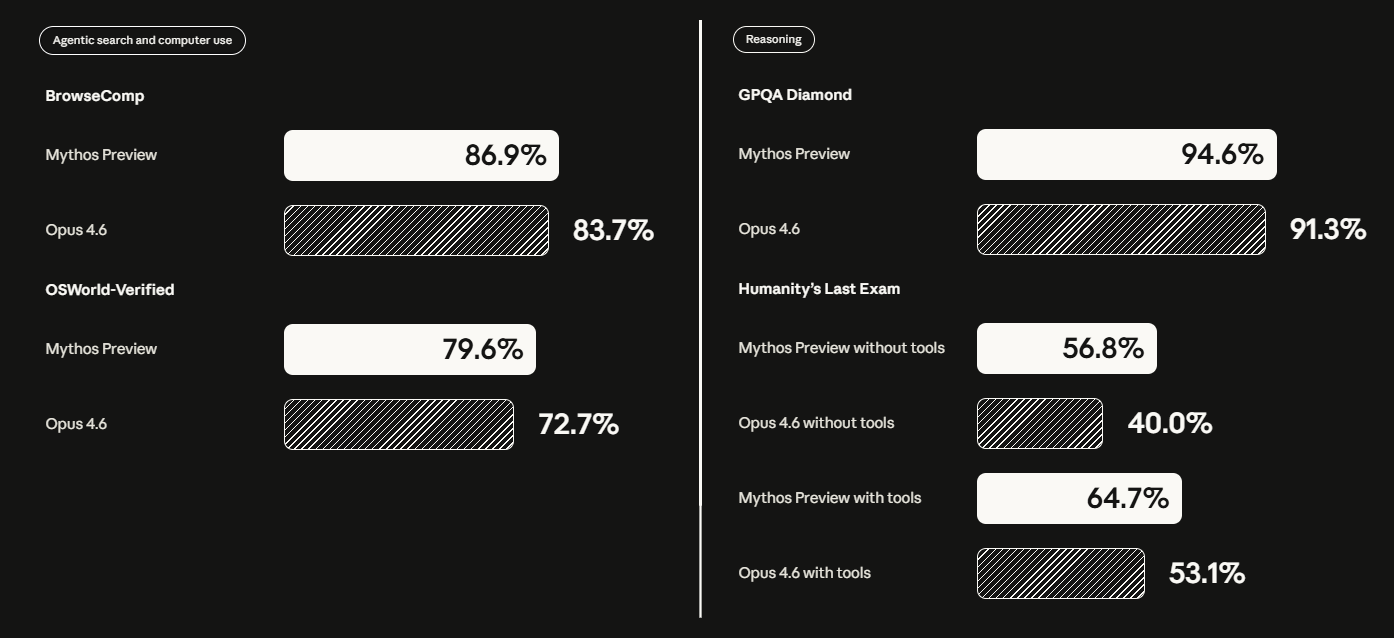Viewport: 1394px width, 638px height.
Task: Select the GPQA Diamond benchmark heading
Action: [x=795, y=95]
